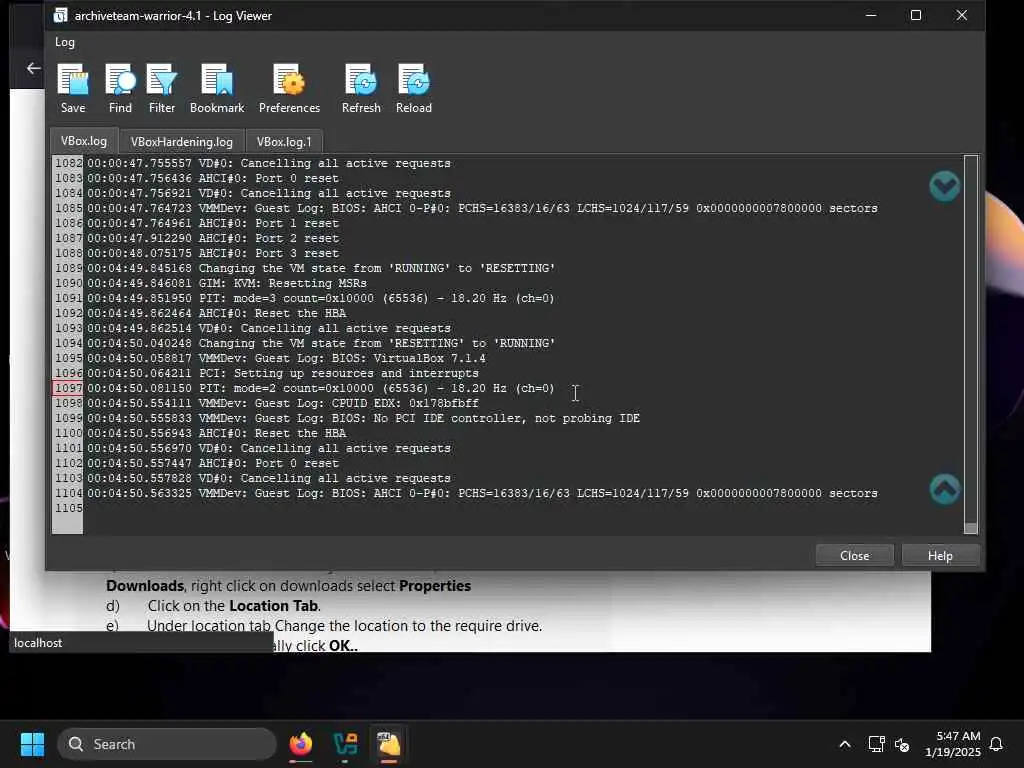Click 'Properties' text in the background document

[435, 586]
